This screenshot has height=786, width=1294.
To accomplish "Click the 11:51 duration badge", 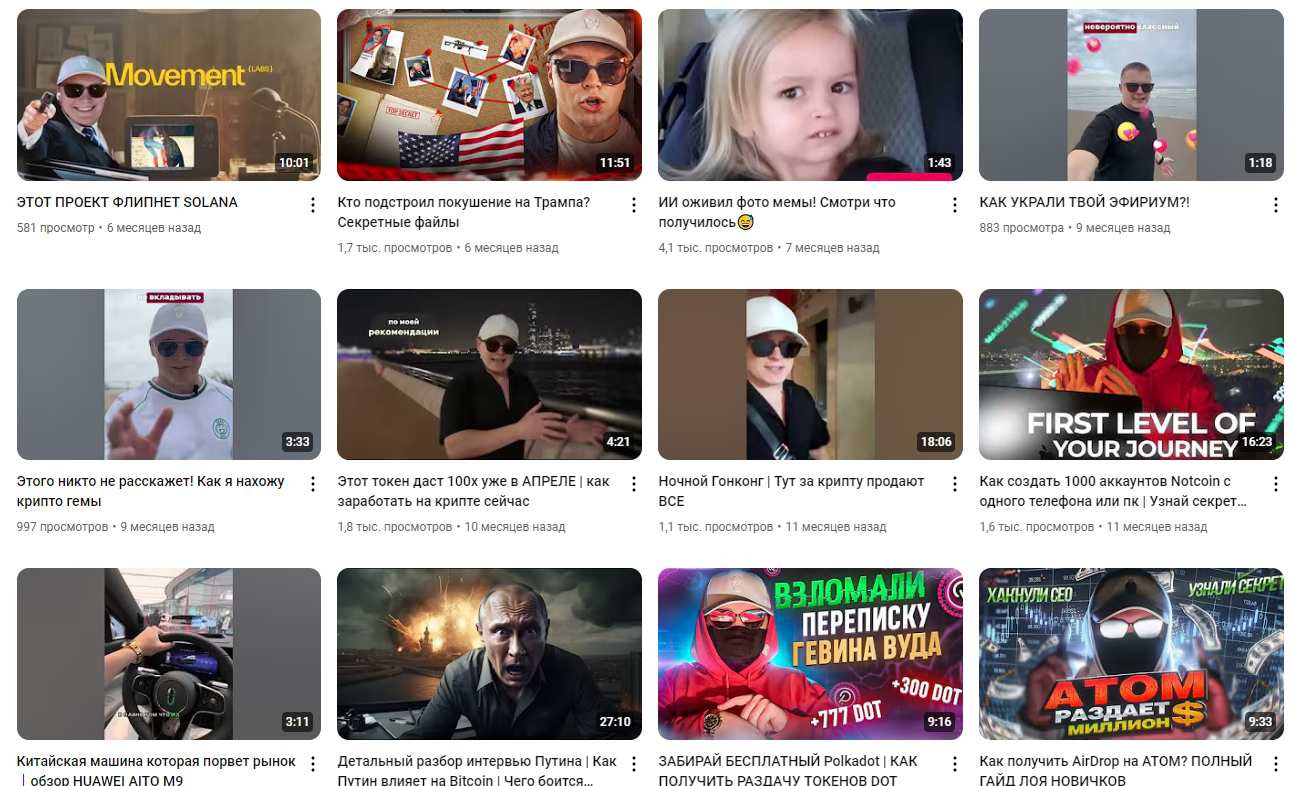I will 615,163.
